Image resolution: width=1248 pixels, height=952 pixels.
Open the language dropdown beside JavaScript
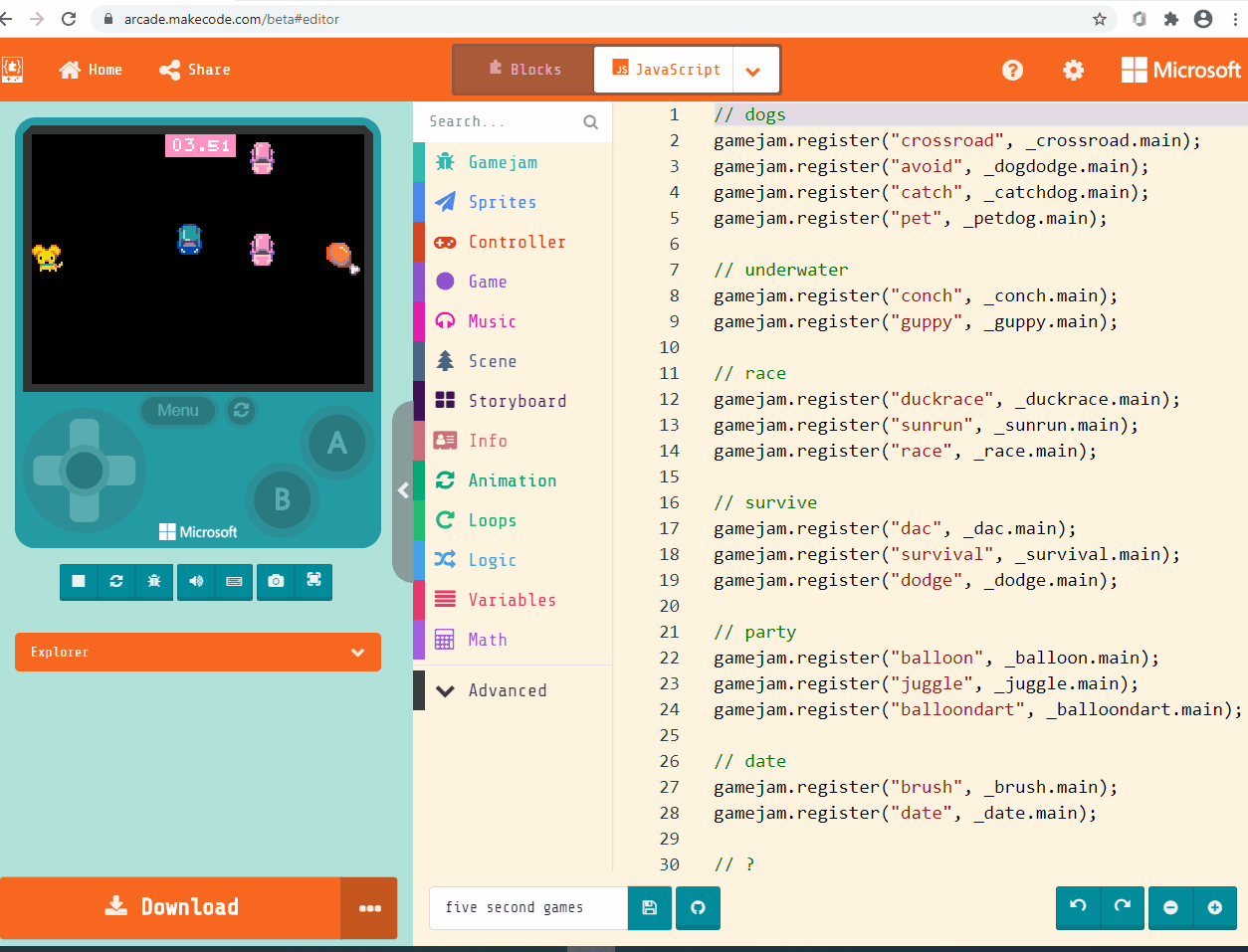(x=754, y=71)
